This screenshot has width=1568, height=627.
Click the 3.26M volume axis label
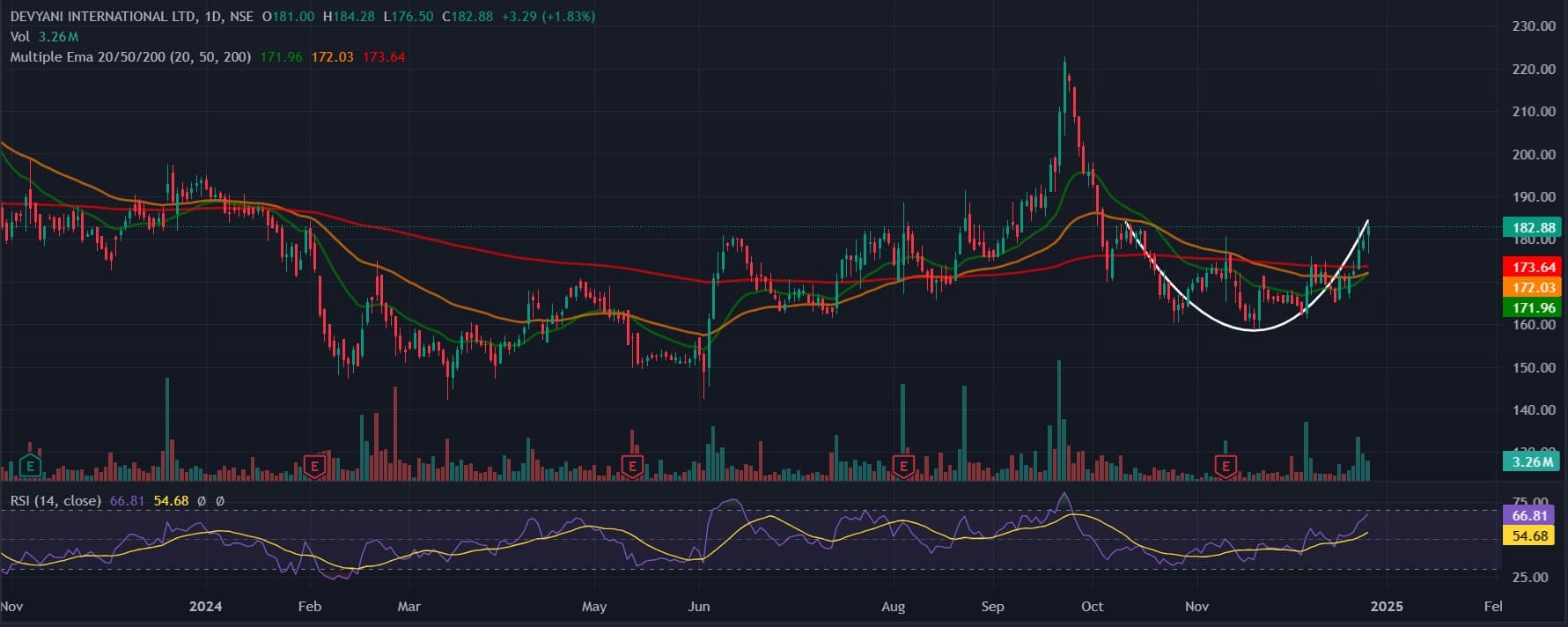coord(1532,461)
